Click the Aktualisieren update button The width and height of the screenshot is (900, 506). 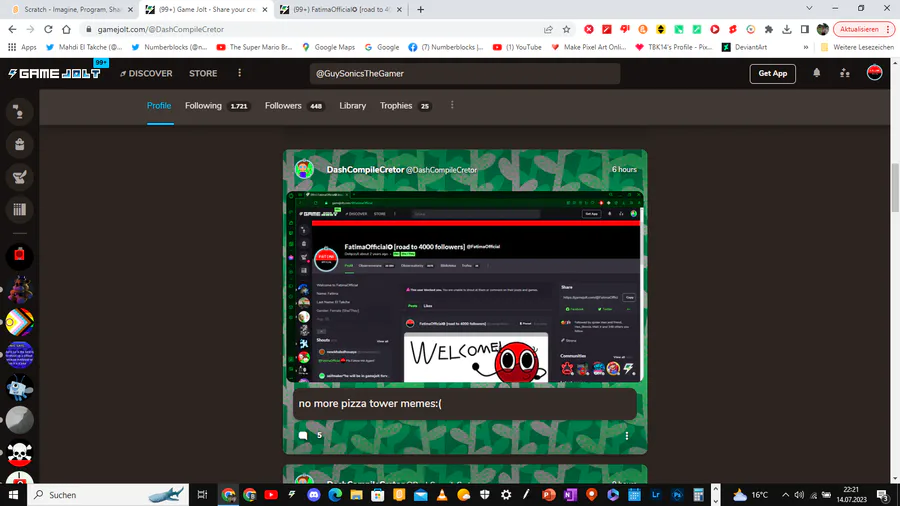(864, 29)
